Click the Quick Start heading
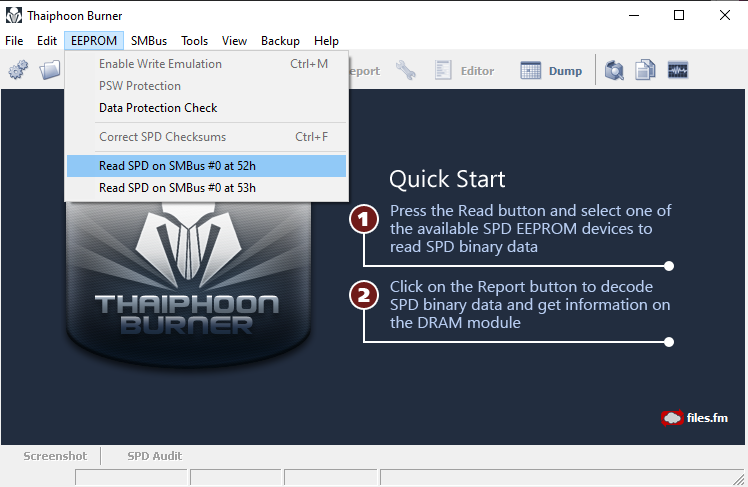The image size is (748, 487). click(x=447, y=179)
